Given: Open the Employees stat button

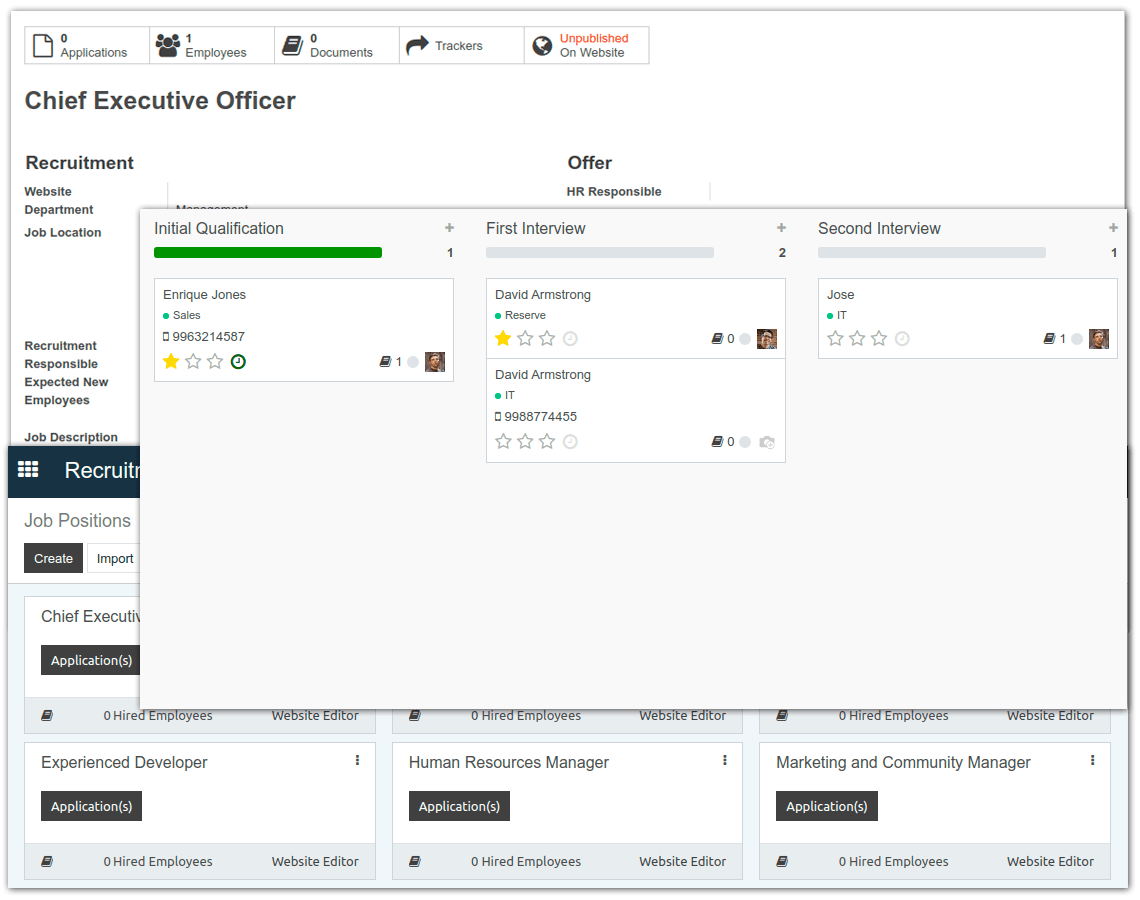Looking at the screenshot, I should [212, 45].
